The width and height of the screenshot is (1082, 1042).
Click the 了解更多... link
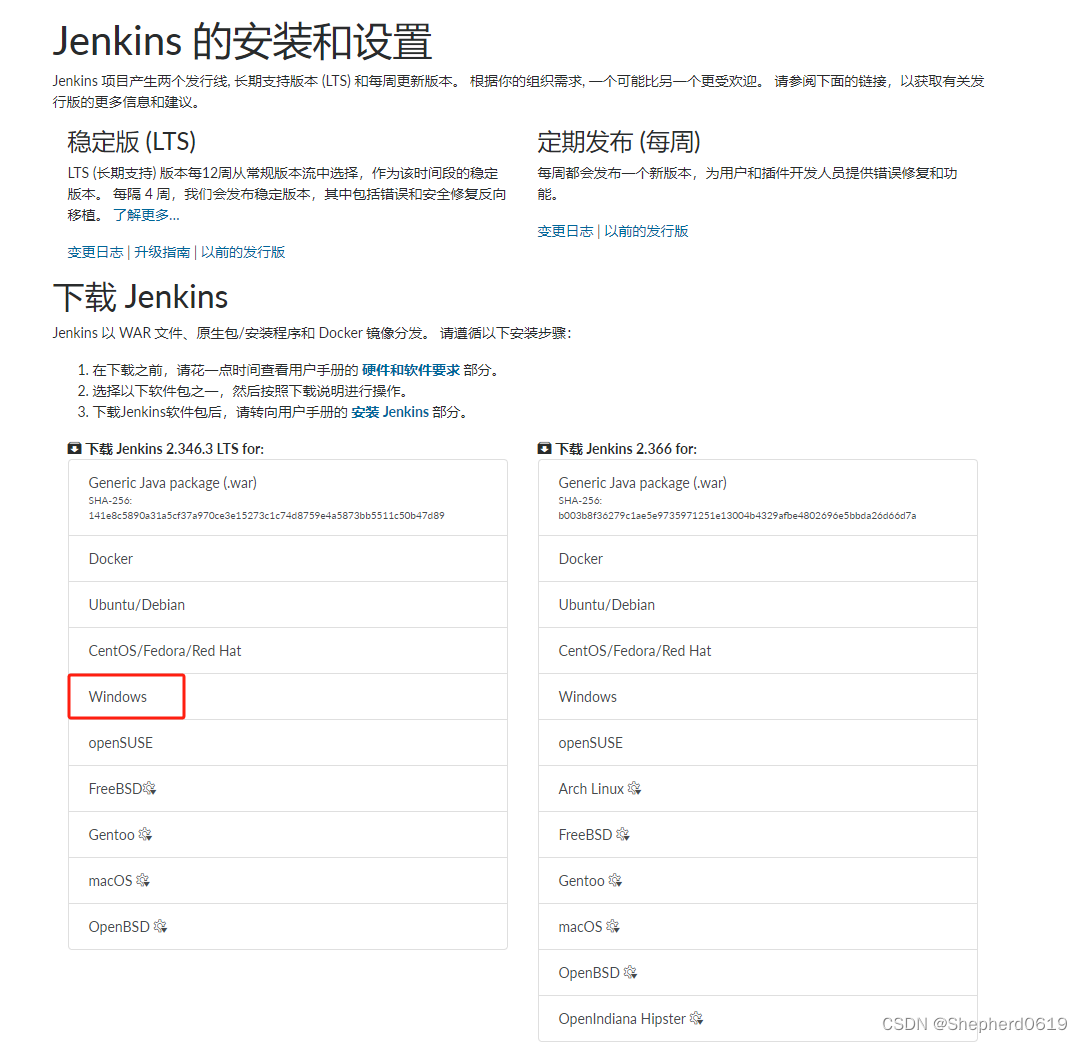pyautogui.click(x=146, y=214)
